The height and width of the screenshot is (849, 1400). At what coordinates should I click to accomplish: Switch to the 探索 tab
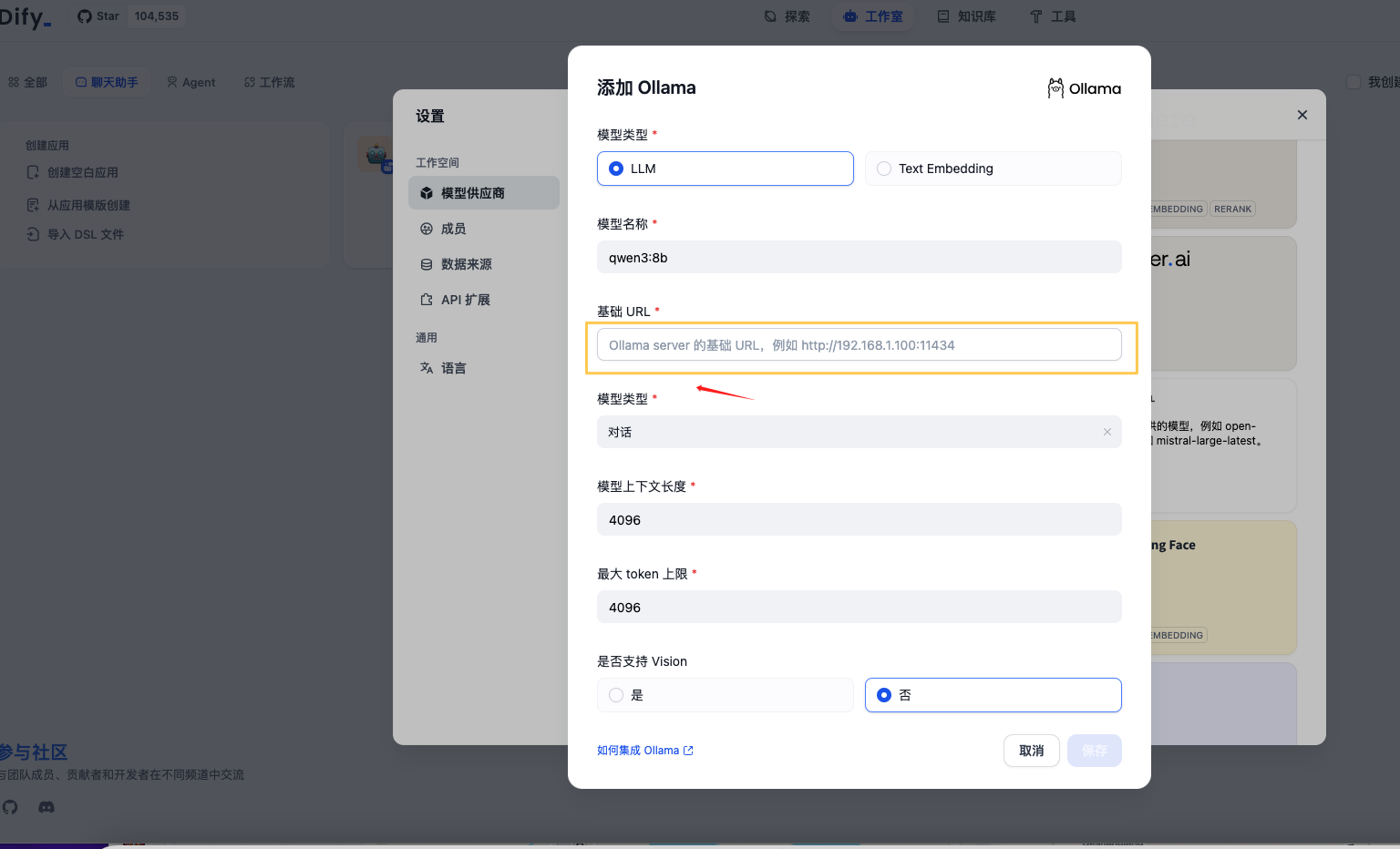(x=787, y=16)
